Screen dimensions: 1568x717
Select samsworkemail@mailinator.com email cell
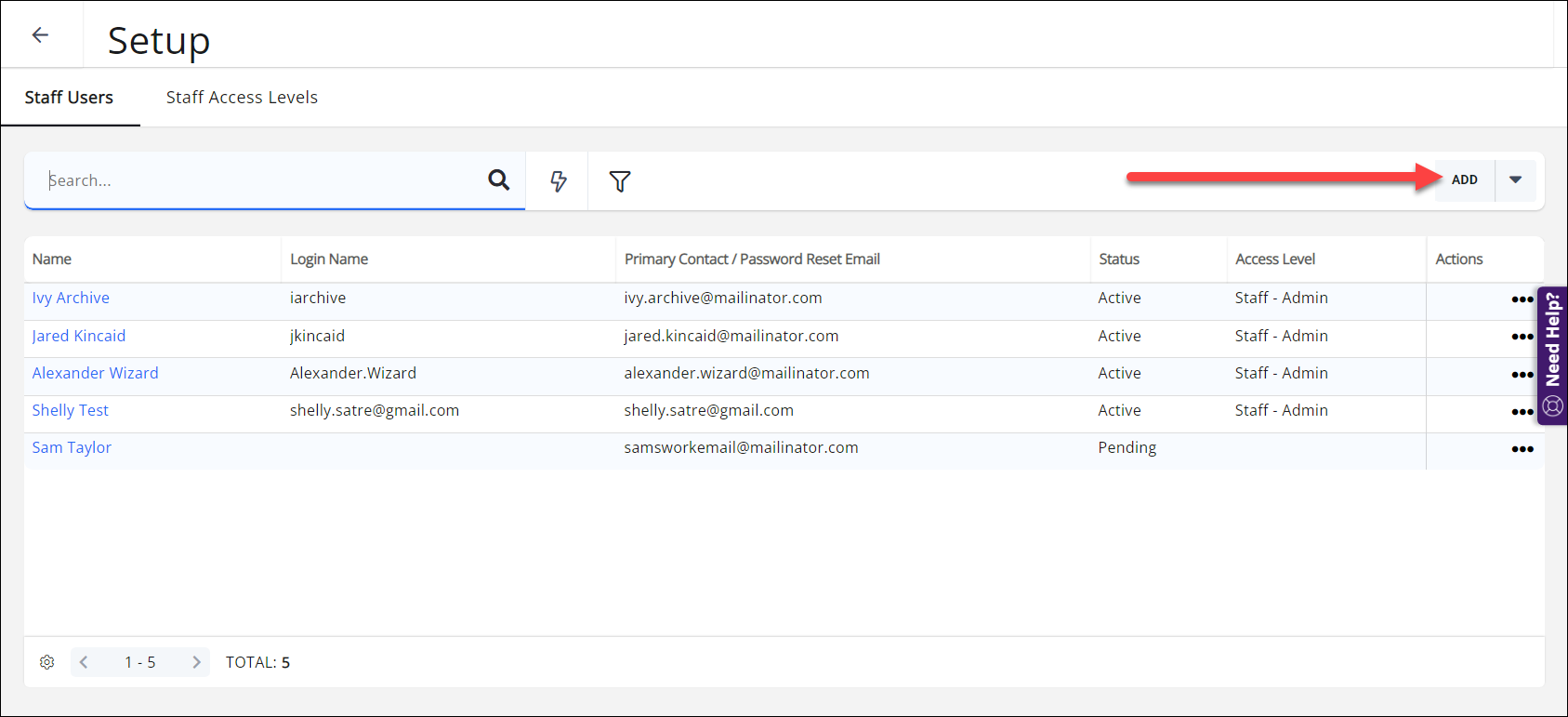(x=742, y=447)
